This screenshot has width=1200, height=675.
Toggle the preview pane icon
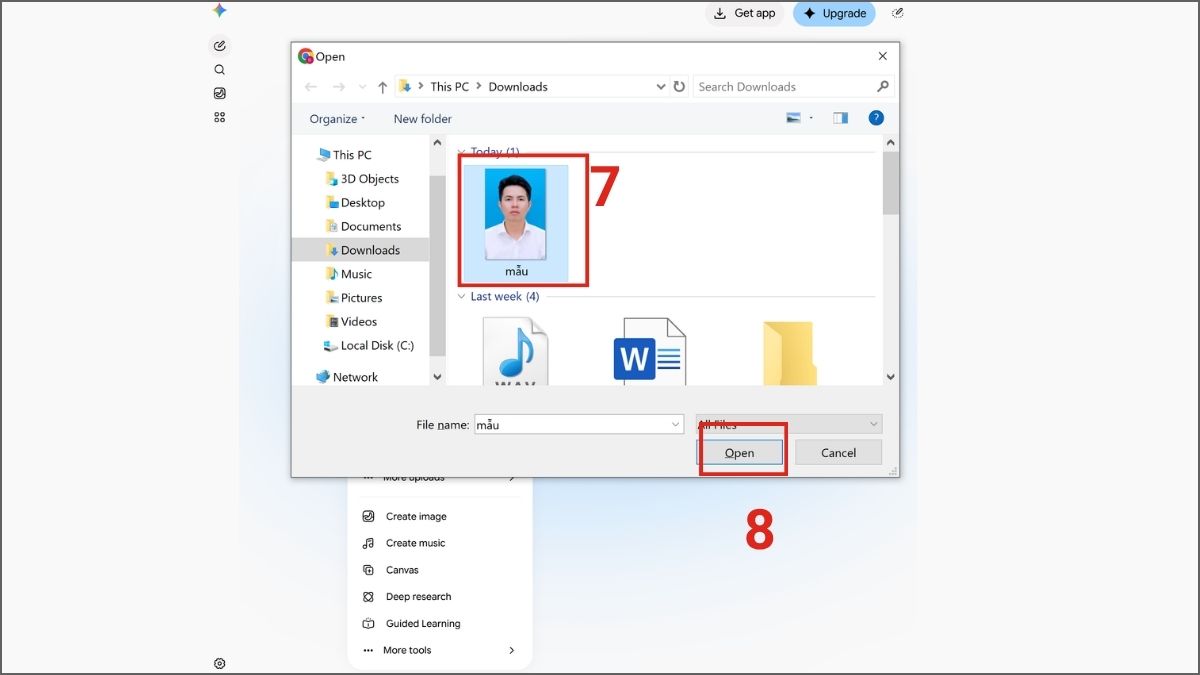coord(840,118)
